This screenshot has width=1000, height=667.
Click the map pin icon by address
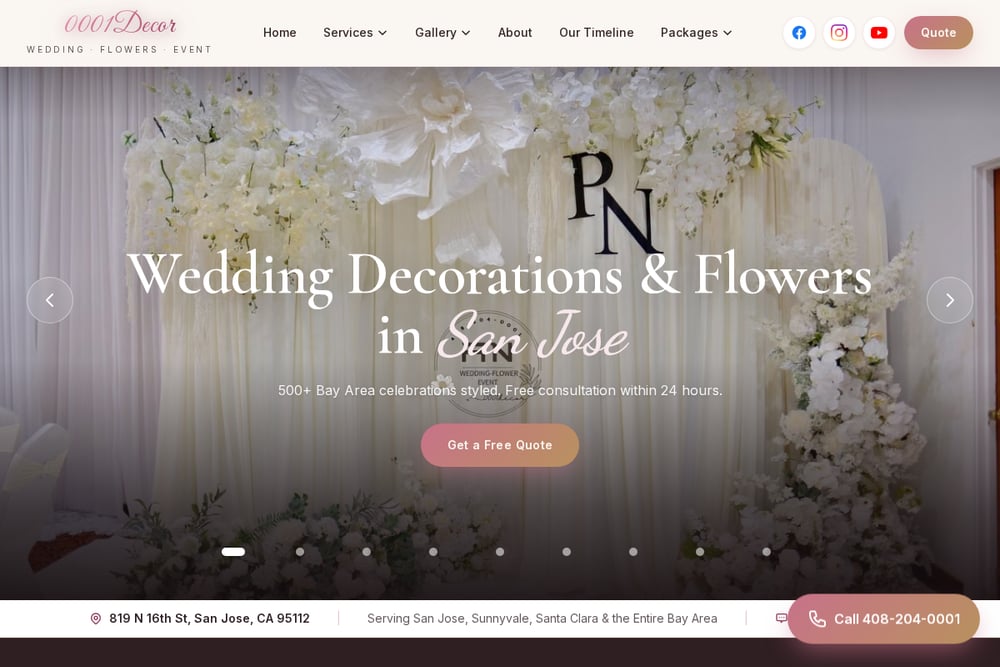[96, 619]
